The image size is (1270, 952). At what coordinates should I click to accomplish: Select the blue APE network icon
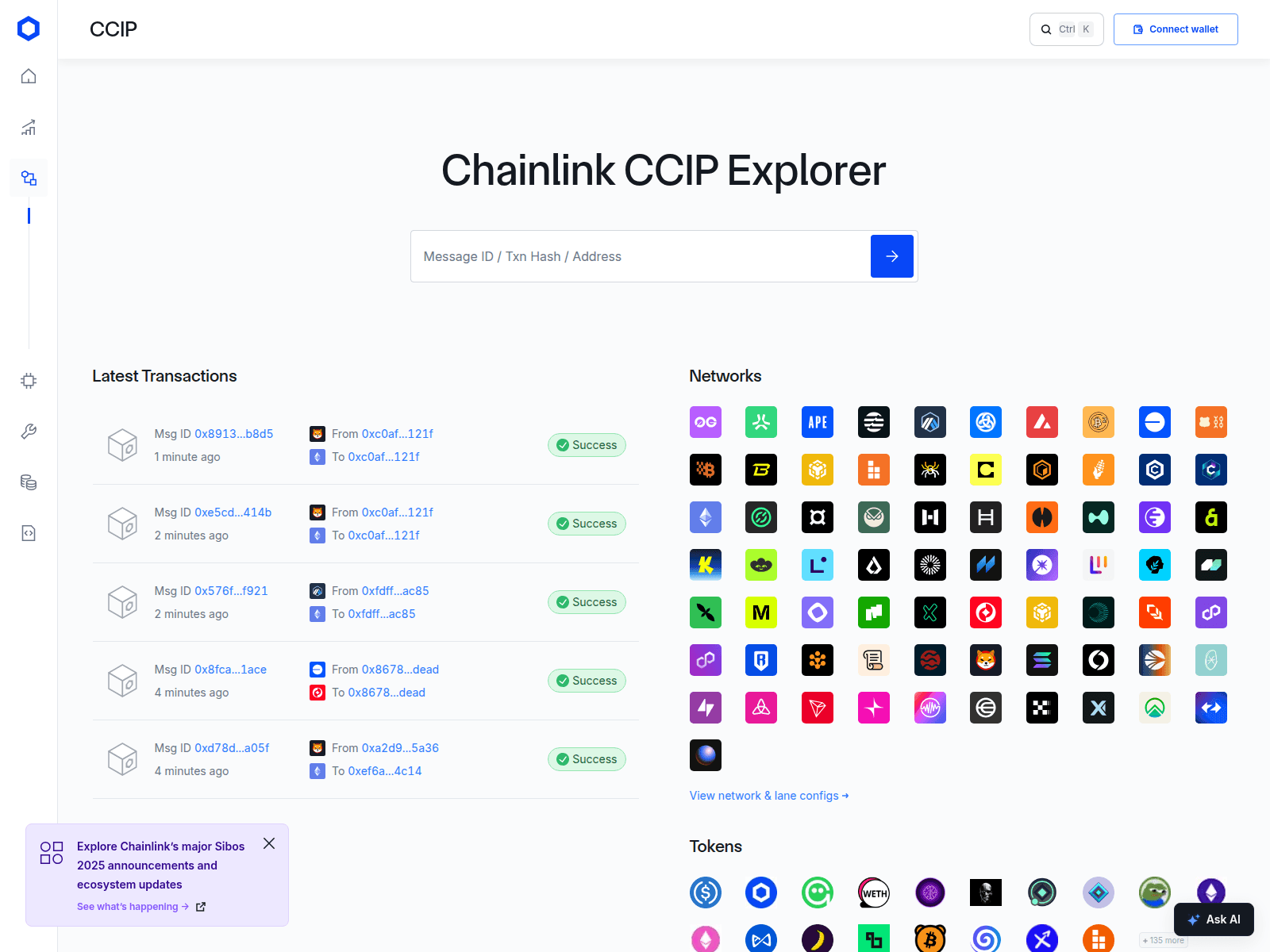(x=818, y=422)
